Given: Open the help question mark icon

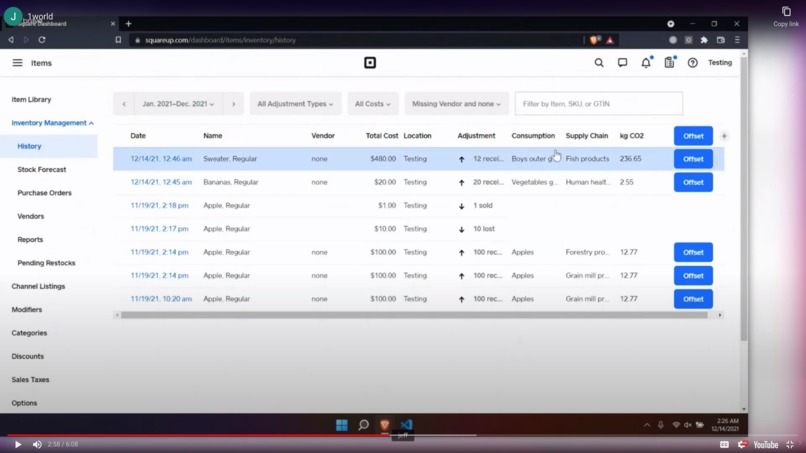Looking at the screenshot, I should coord(692,63).
